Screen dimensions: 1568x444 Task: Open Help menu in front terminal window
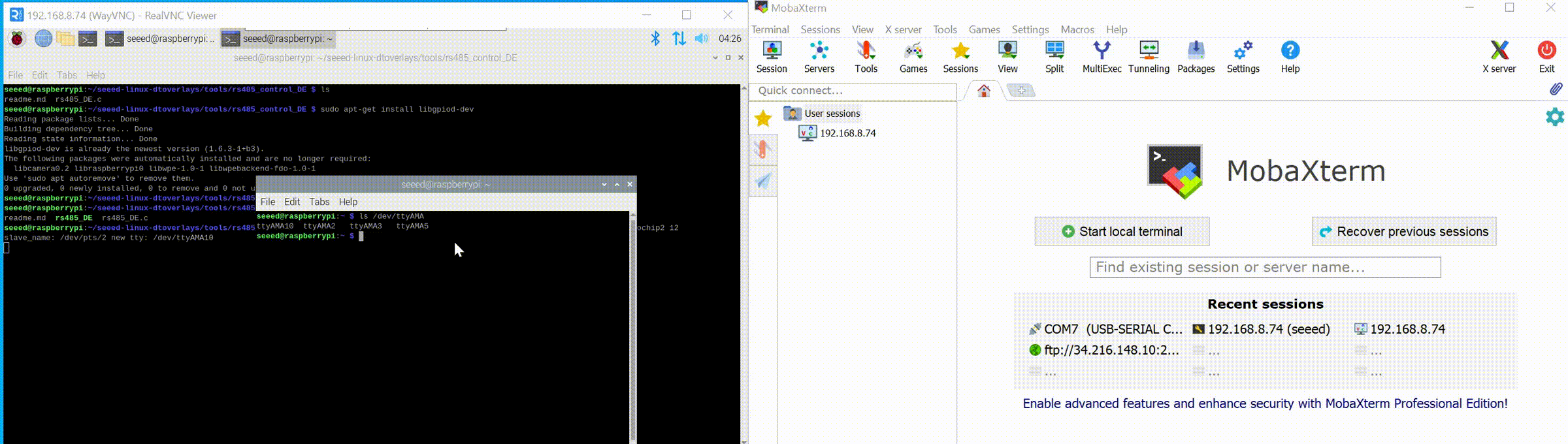[348, 202]
